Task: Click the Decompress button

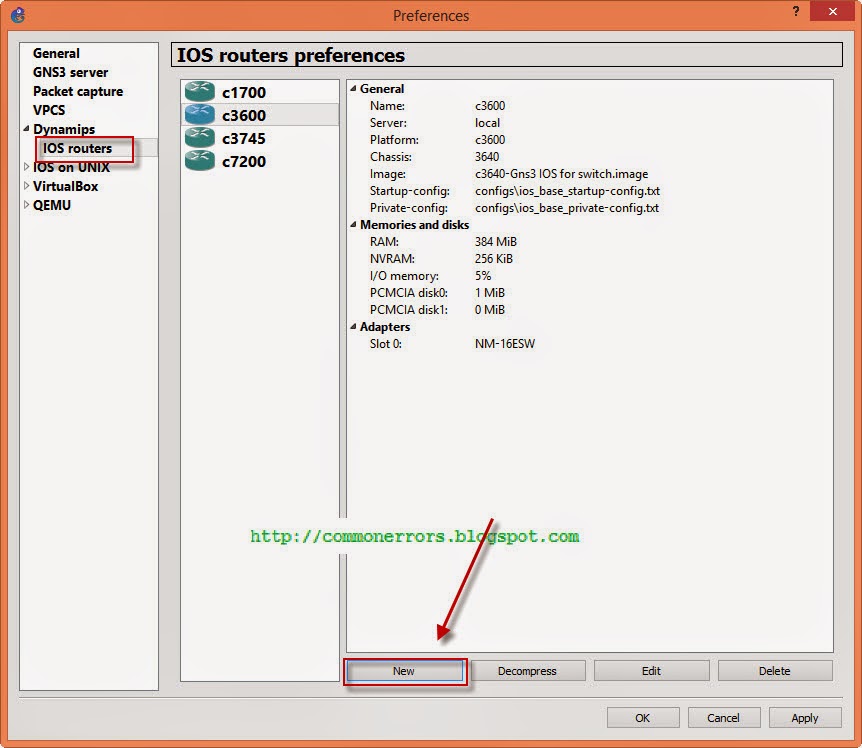Action: [x=528, y=671]
